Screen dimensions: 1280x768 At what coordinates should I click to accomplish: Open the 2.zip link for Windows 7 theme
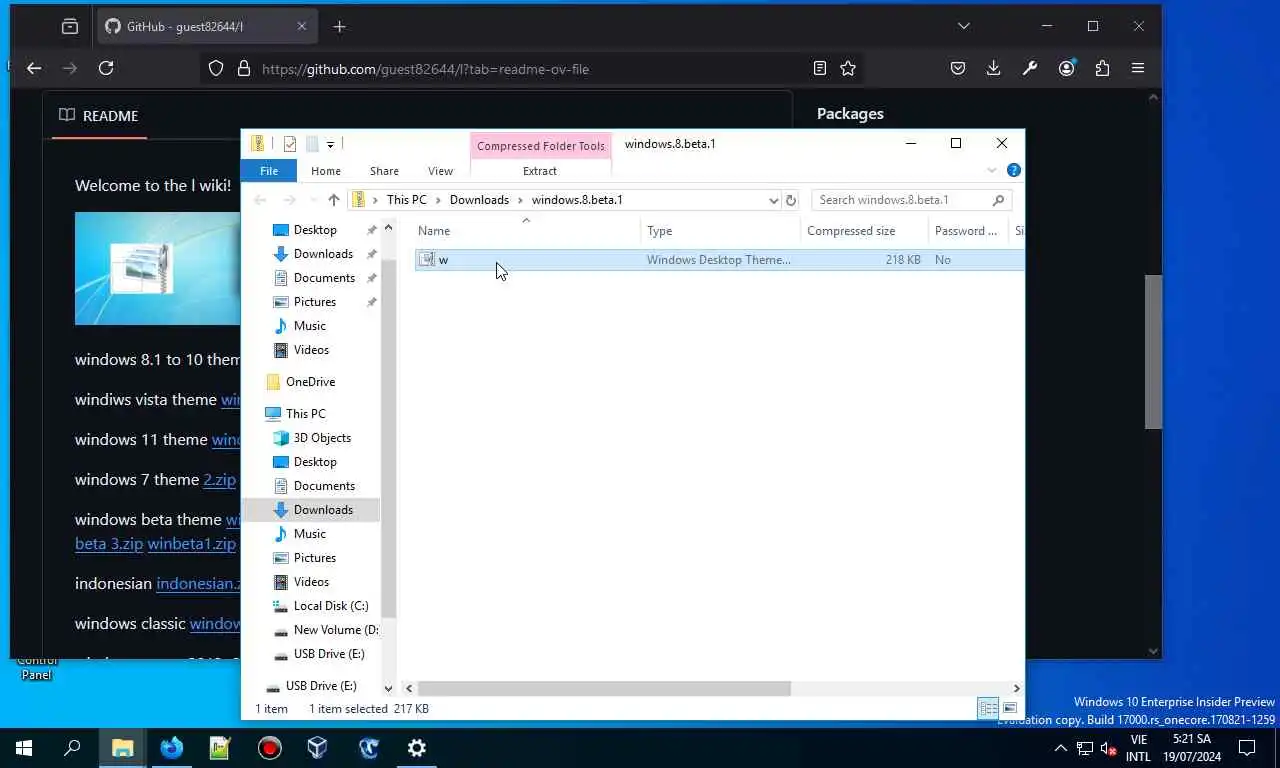tap(220, 480)
